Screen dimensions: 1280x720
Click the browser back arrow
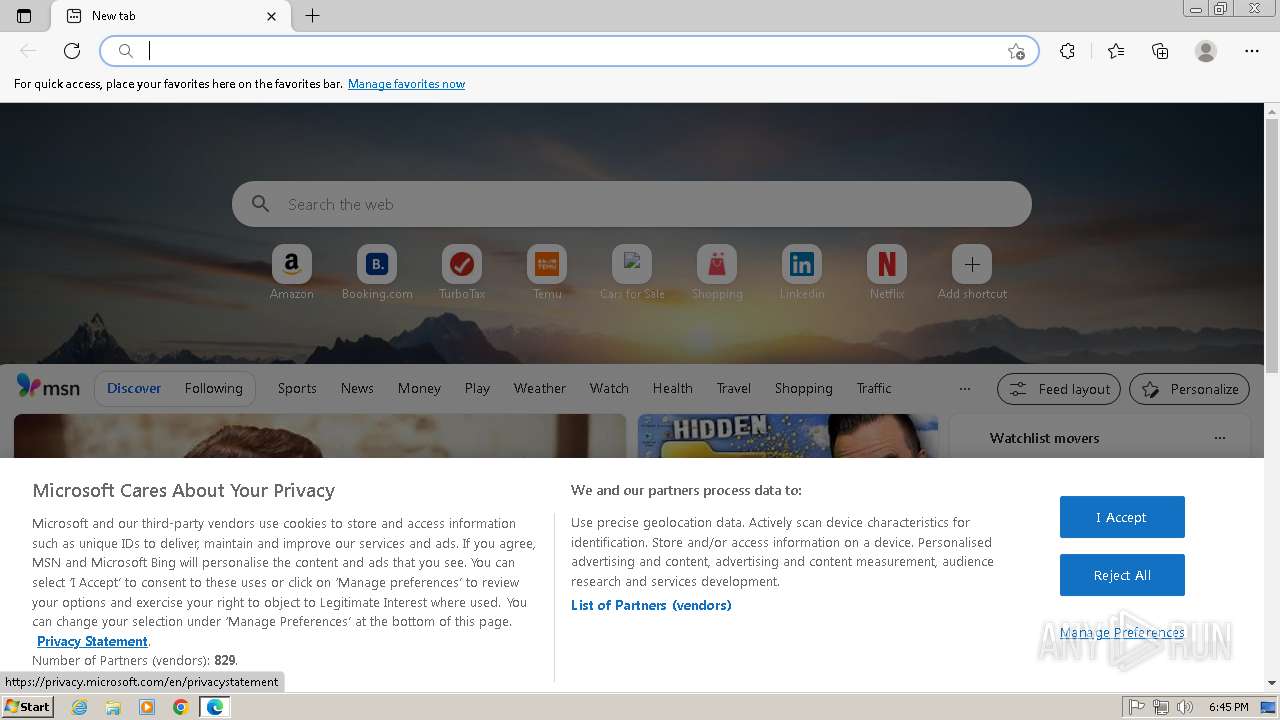[28, 51]
